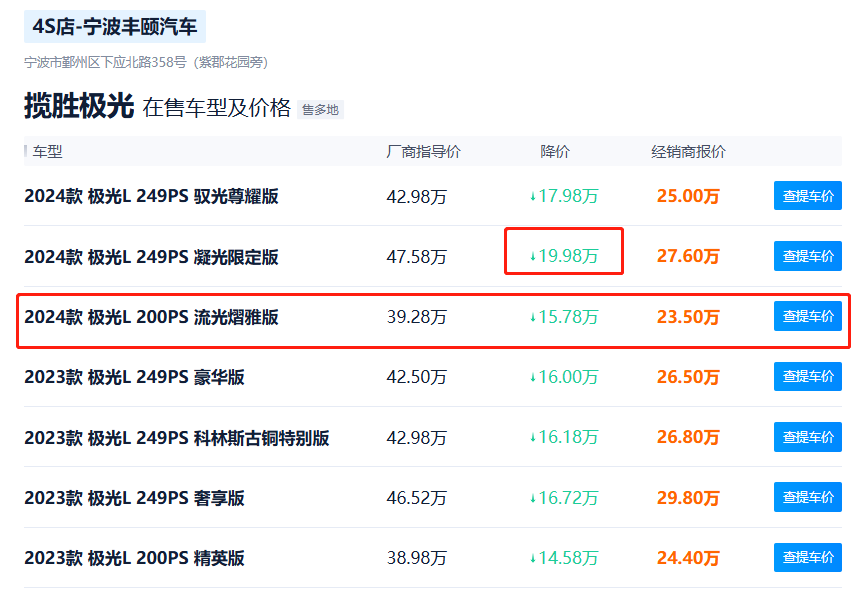The width and height of the screenshot is (859, 593).
Task: Click the 23.50万 dealer quote
Action: click(x=688, y=317)
